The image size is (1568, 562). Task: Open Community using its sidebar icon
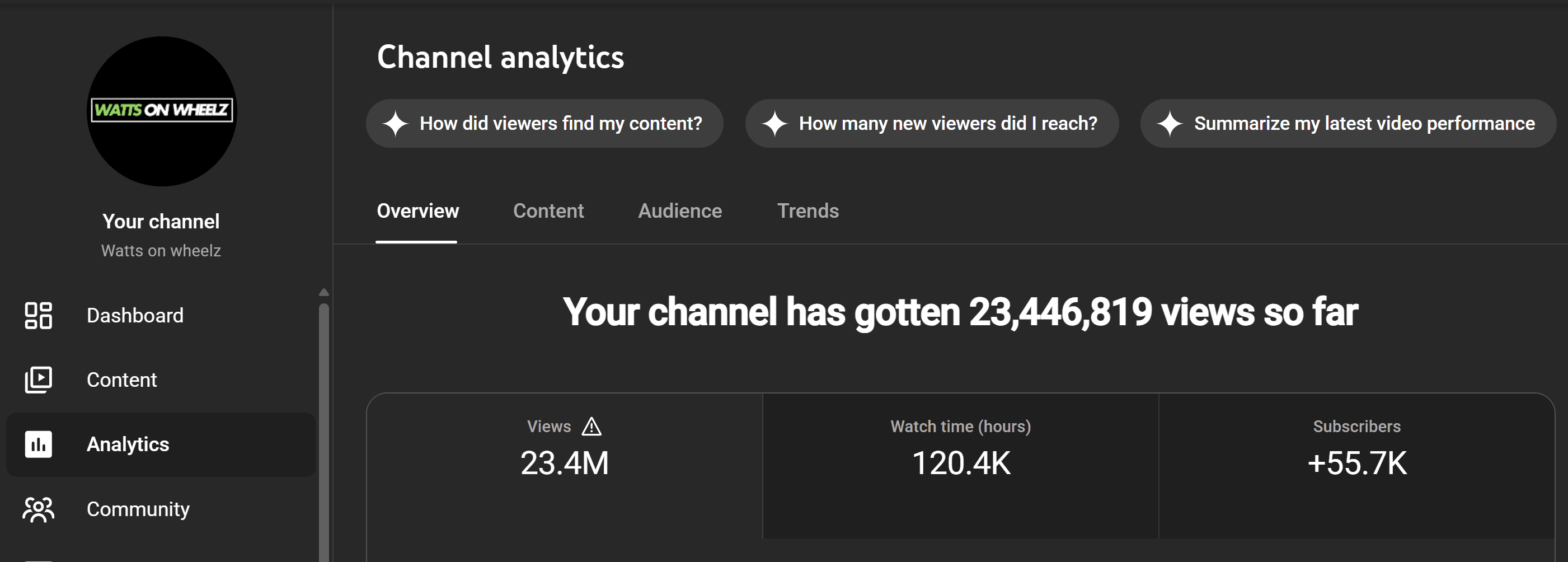pyautogui.click(x=39, y=509)
